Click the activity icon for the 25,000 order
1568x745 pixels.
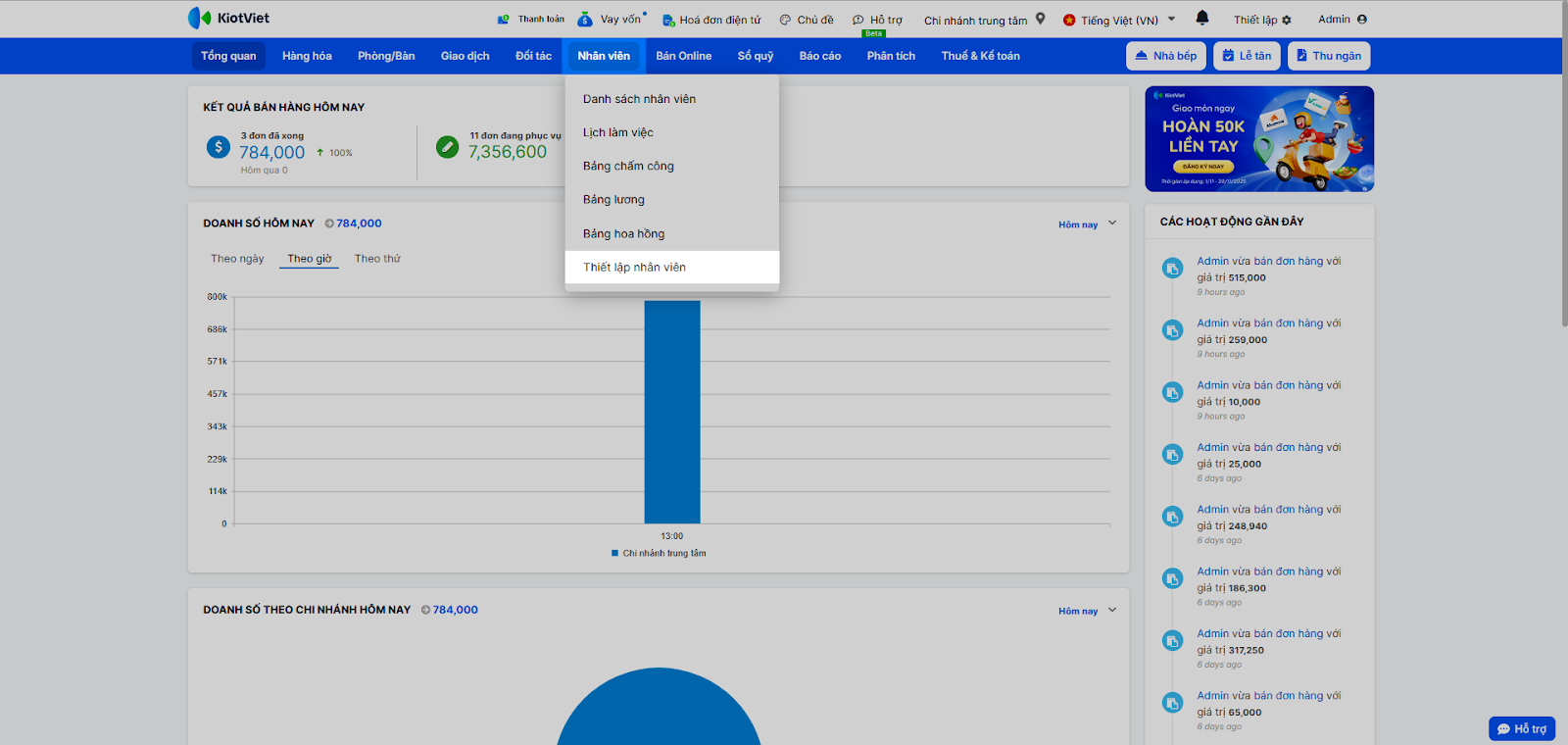pos(1172,454)
